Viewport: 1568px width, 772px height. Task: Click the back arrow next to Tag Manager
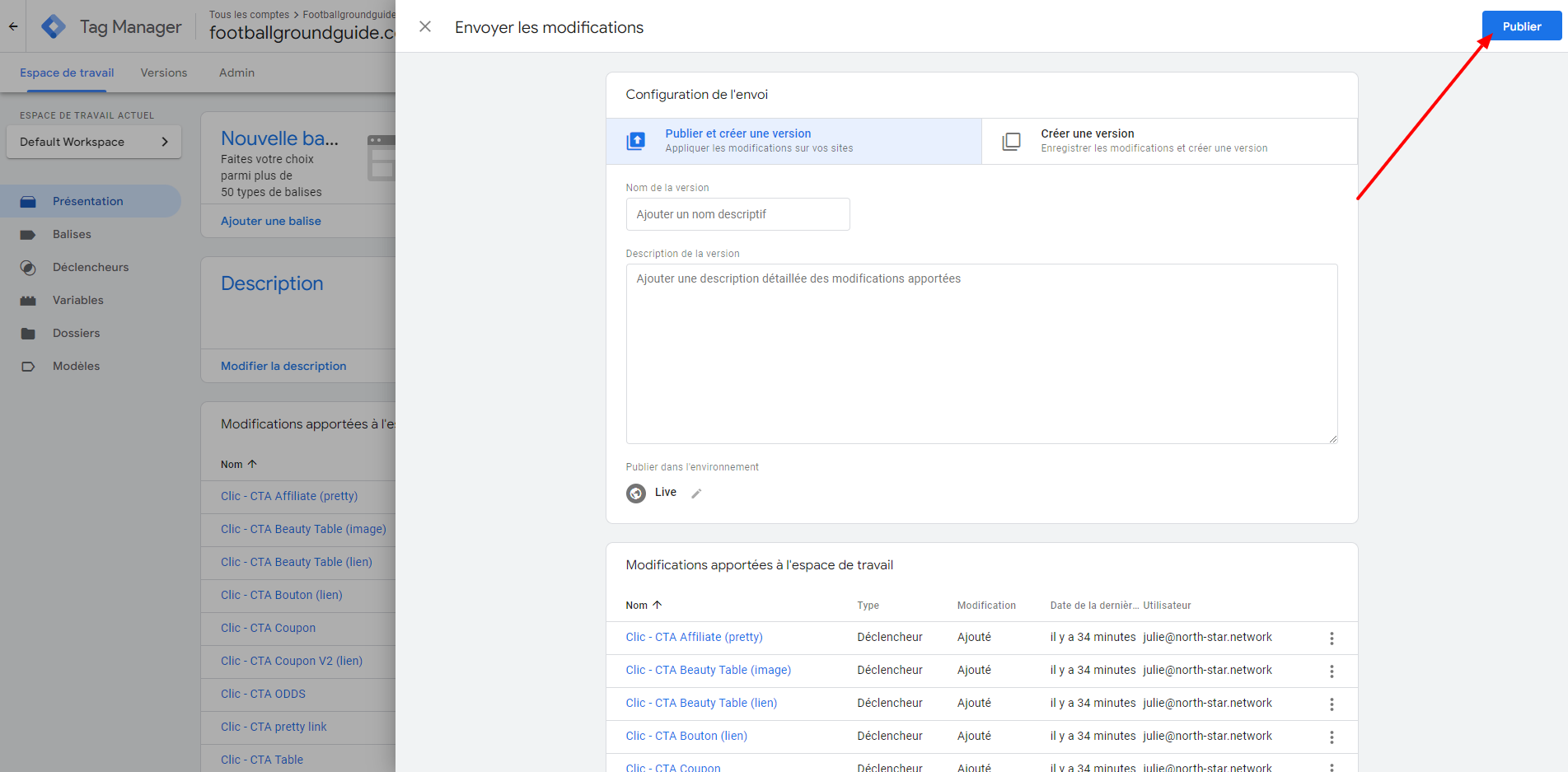click(x=13, y=26)
